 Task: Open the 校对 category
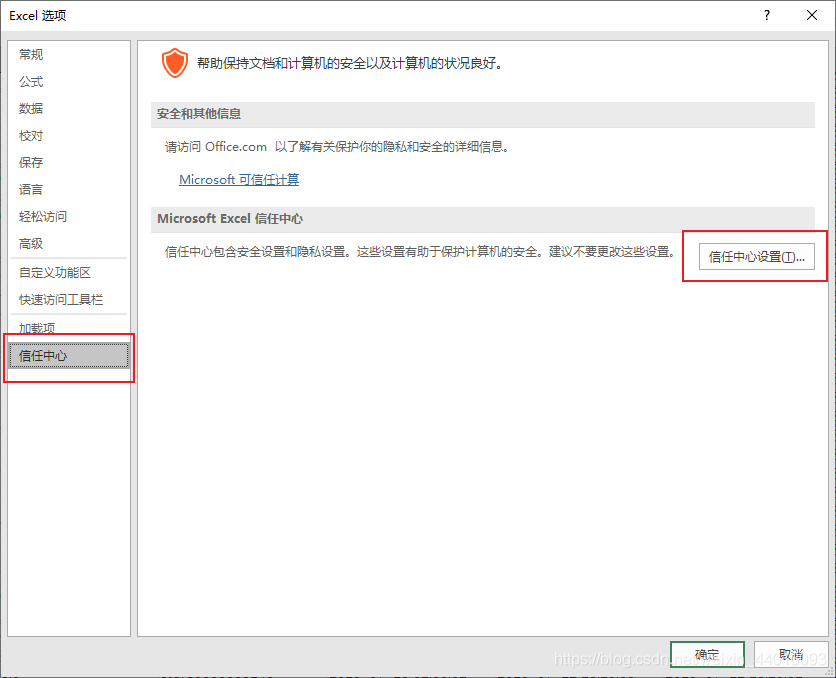coord(68,135)
